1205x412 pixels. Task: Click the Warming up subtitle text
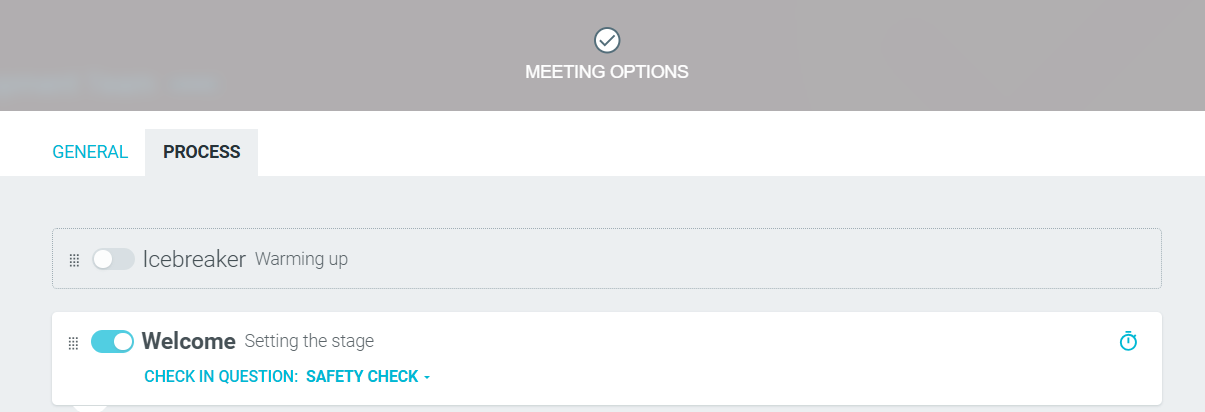coord(301,260)
